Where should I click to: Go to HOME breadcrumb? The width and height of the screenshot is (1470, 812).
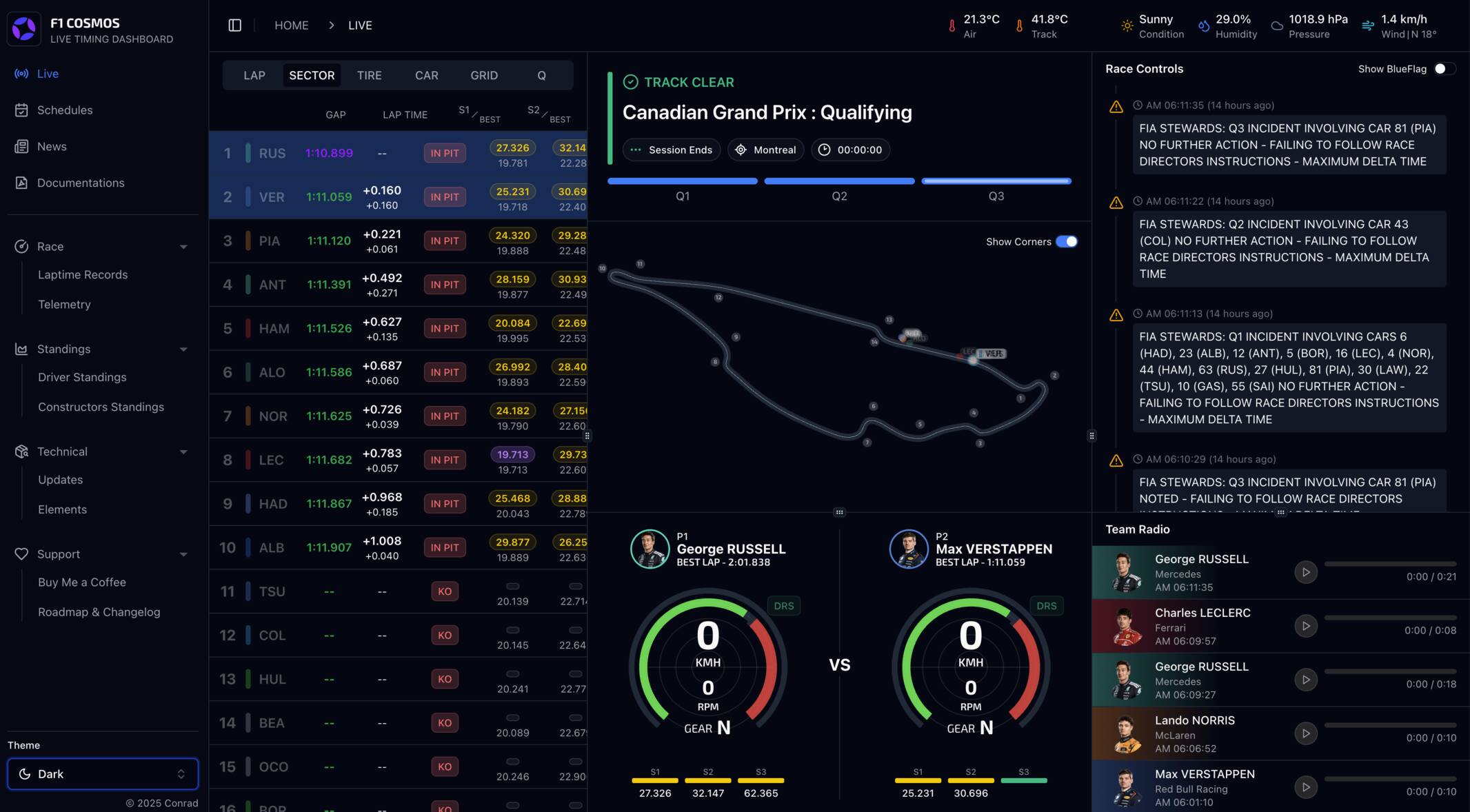coord(292,26)
